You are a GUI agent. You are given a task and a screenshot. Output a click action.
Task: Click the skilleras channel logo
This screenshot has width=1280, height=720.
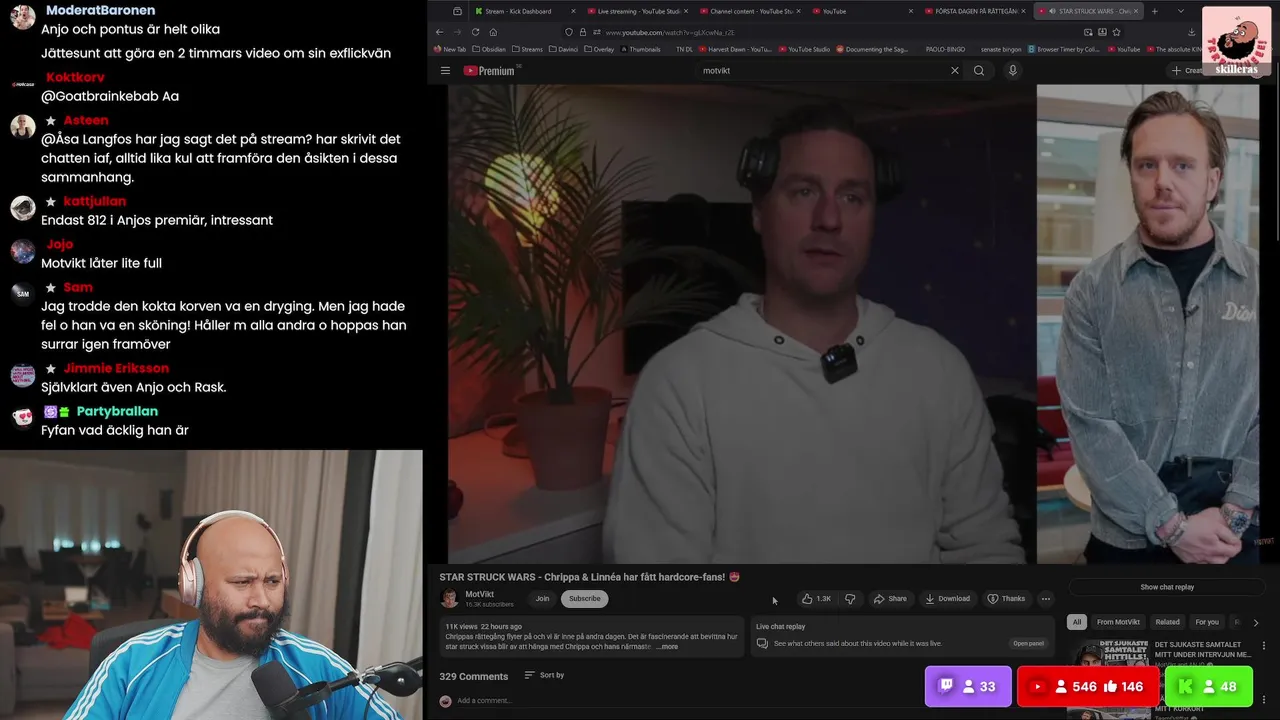pos(1237,41)
